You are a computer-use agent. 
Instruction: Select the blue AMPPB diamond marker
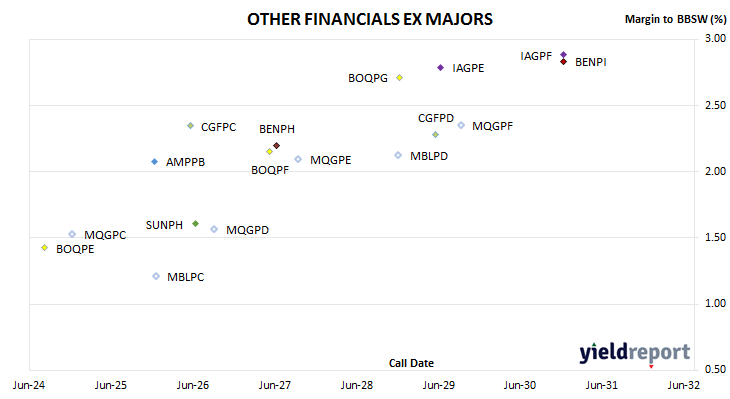155,162
